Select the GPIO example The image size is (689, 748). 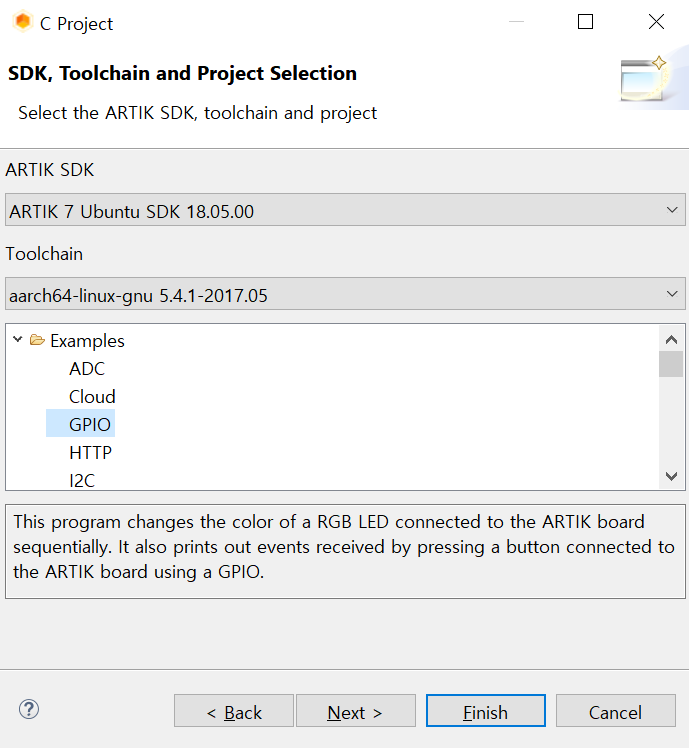pyautogui.click(x=90, y=424)
